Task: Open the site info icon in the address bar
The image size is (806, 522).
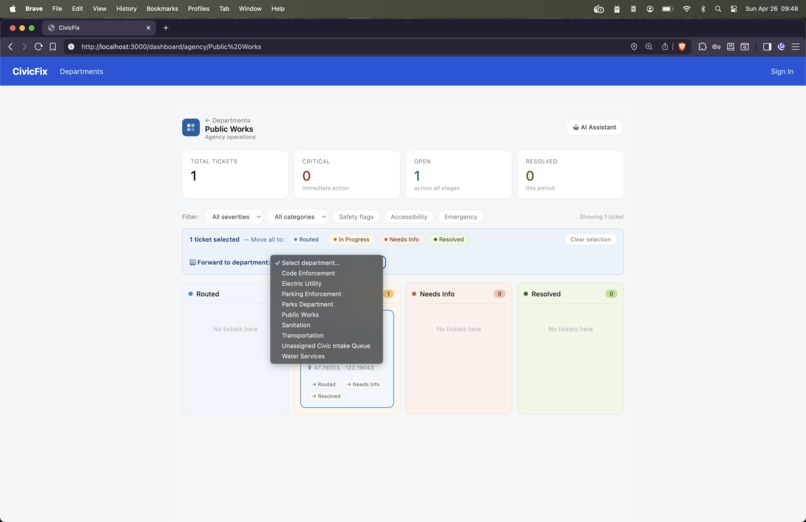Action: [x=71, y=47]
